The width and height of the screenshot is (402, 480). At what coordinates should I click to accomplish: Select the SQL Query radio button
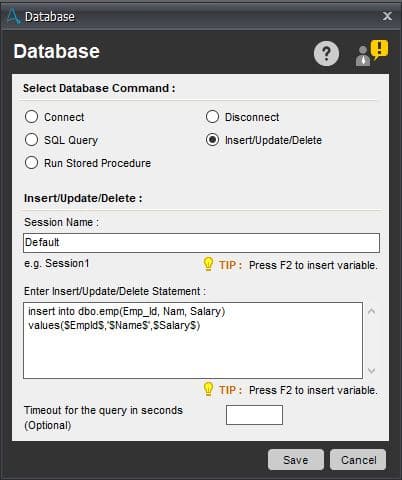tap(31, 140)
